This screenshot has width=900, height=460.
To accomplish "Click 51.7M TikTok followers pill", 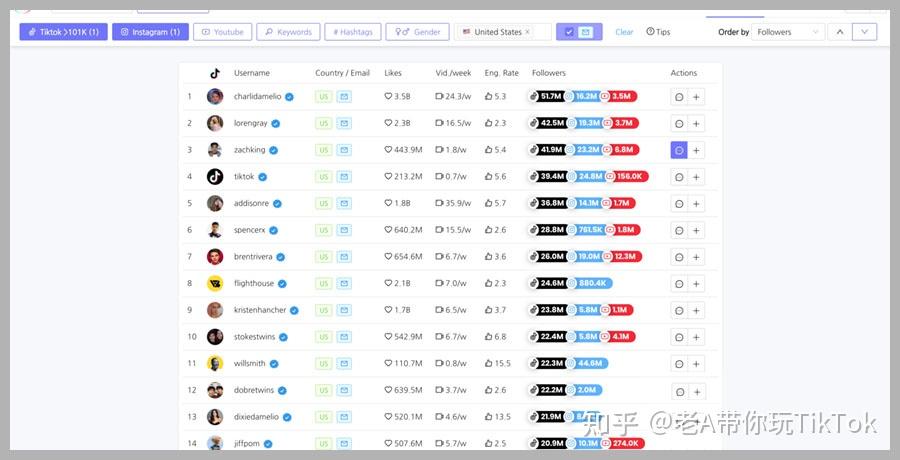I will coord(548,96).
